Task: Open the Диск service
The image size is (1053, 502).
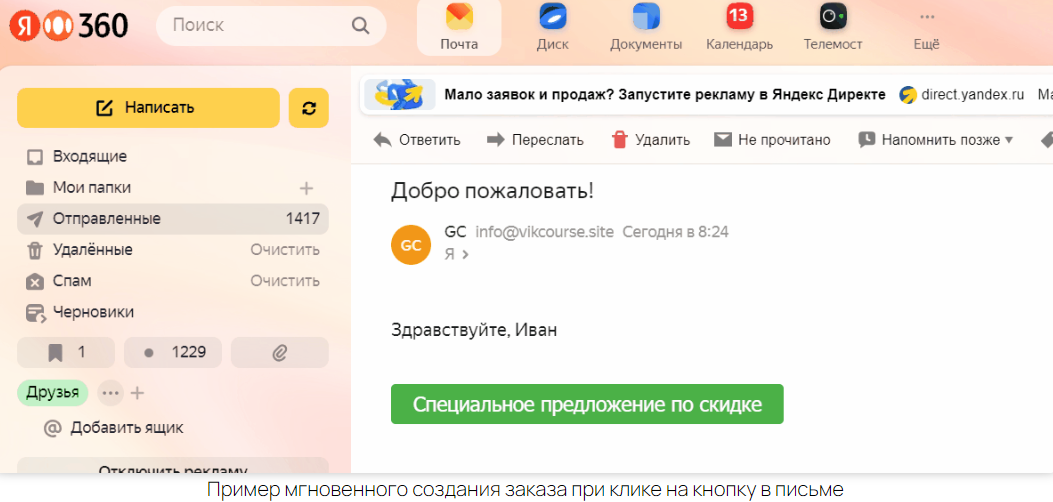Action: click(553, 27)
